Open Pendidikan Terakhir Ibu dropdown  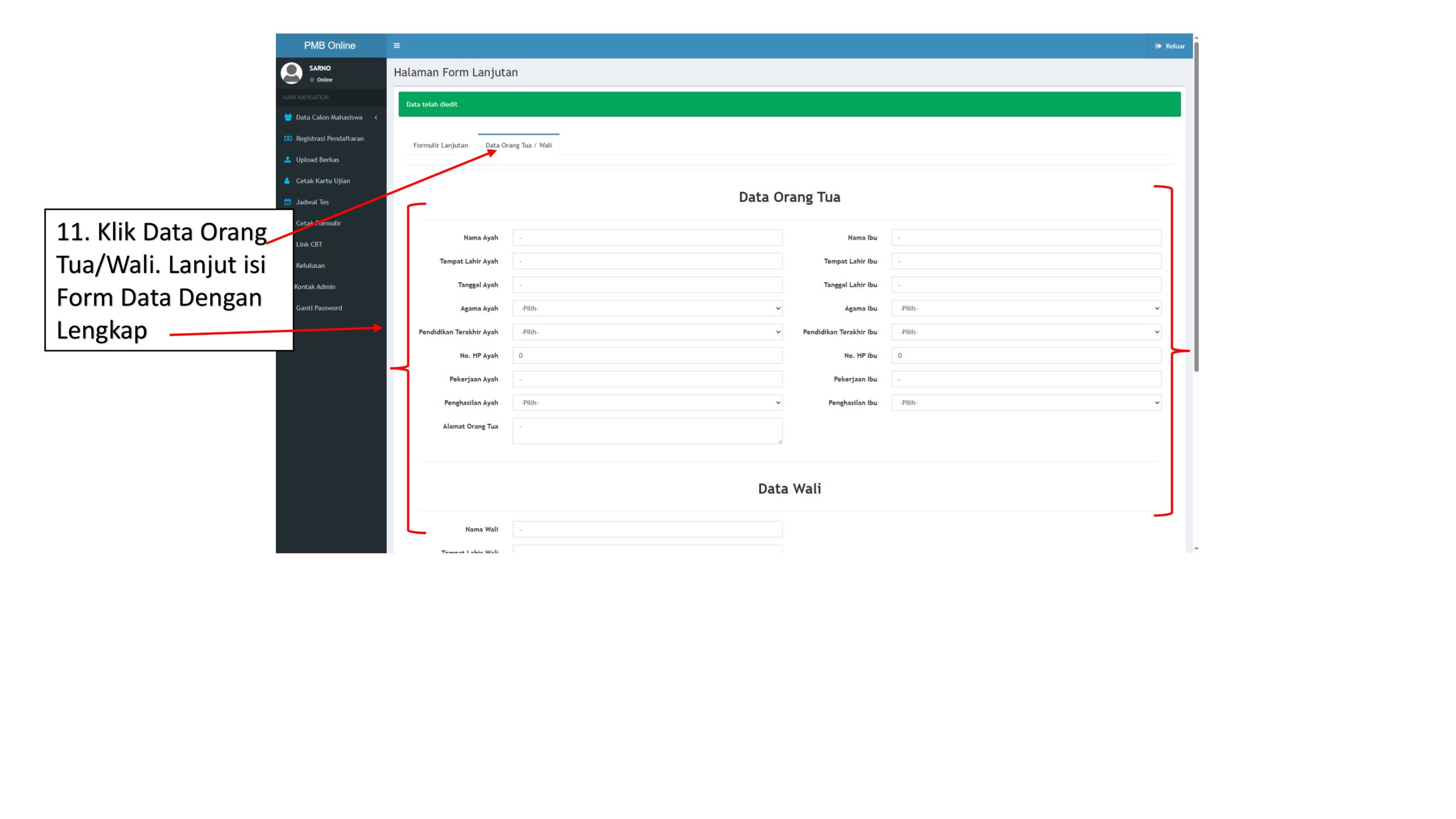coord(1025,332)
